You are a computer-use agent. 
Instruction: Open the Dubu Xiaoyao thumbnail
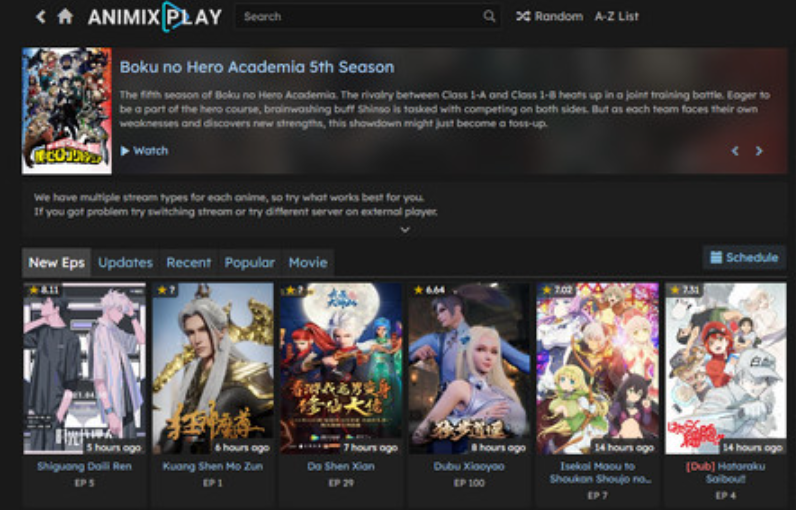(x=469, y=368)
